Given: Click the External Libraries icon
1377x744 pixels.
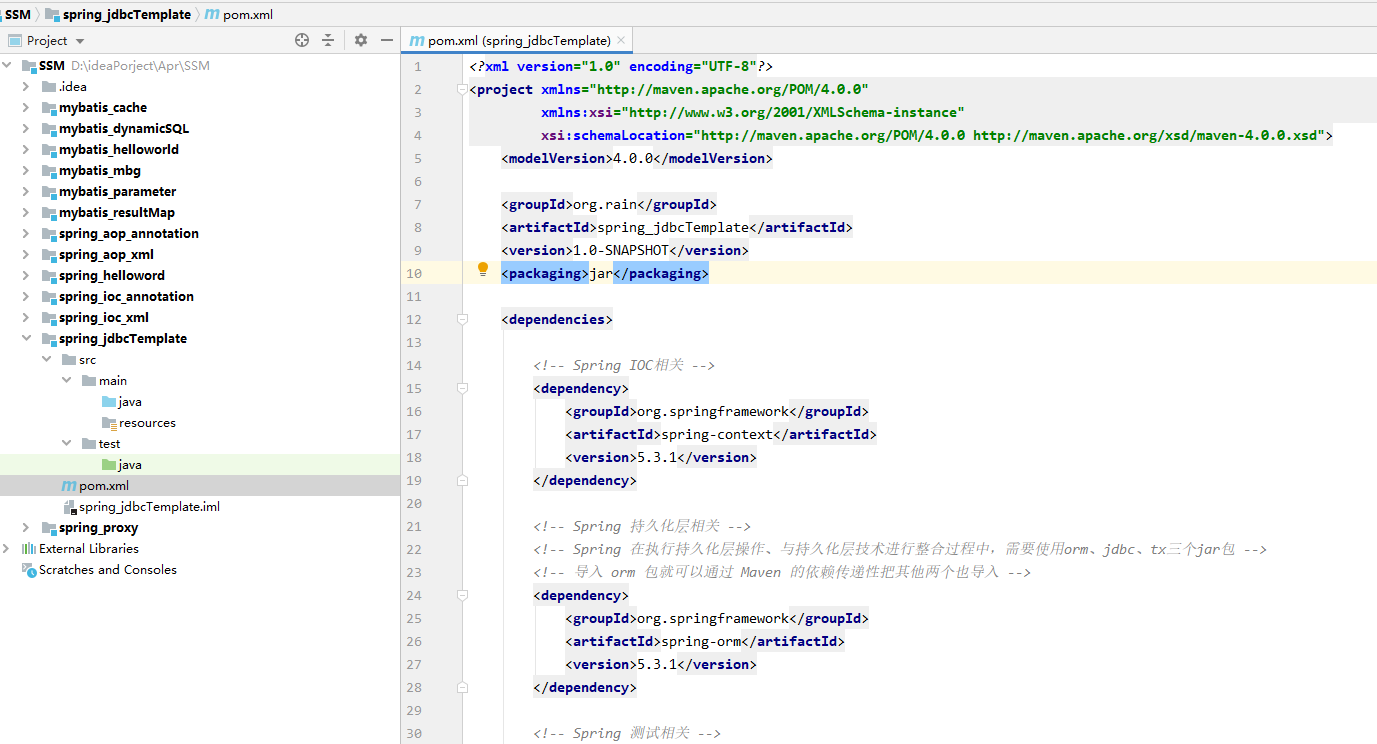Looking at the screenshot, I should 29,549.
